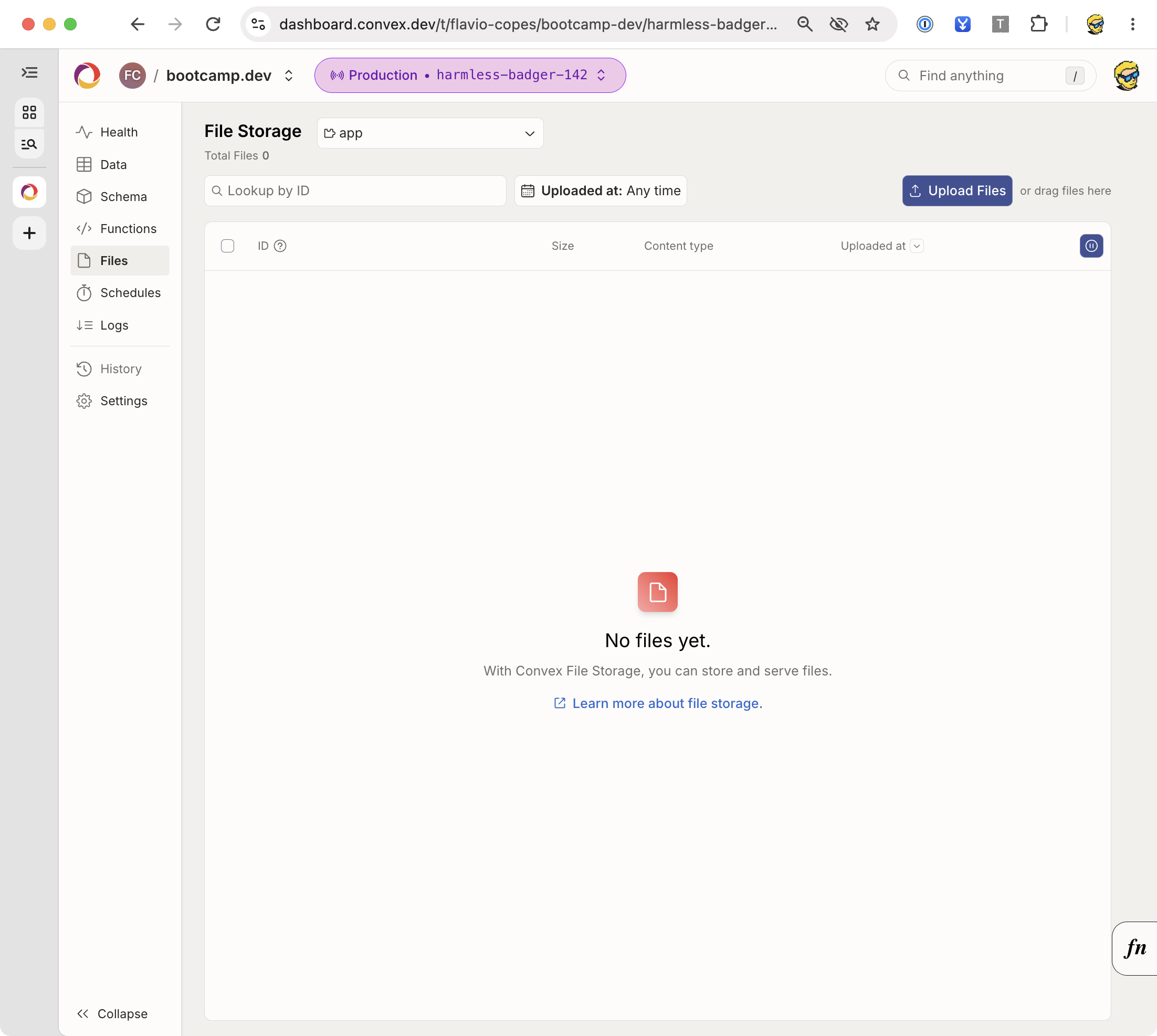1157x1036 pixels.
Task: Go to the Health page
Action: [120, 132]
